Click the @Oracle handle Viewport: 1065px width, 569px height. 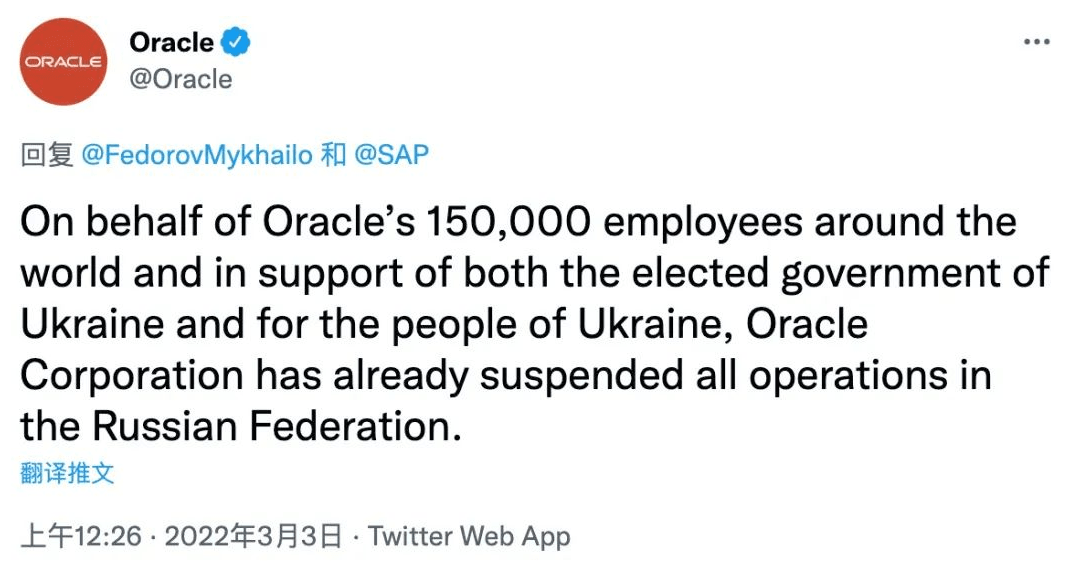[181, 79]
